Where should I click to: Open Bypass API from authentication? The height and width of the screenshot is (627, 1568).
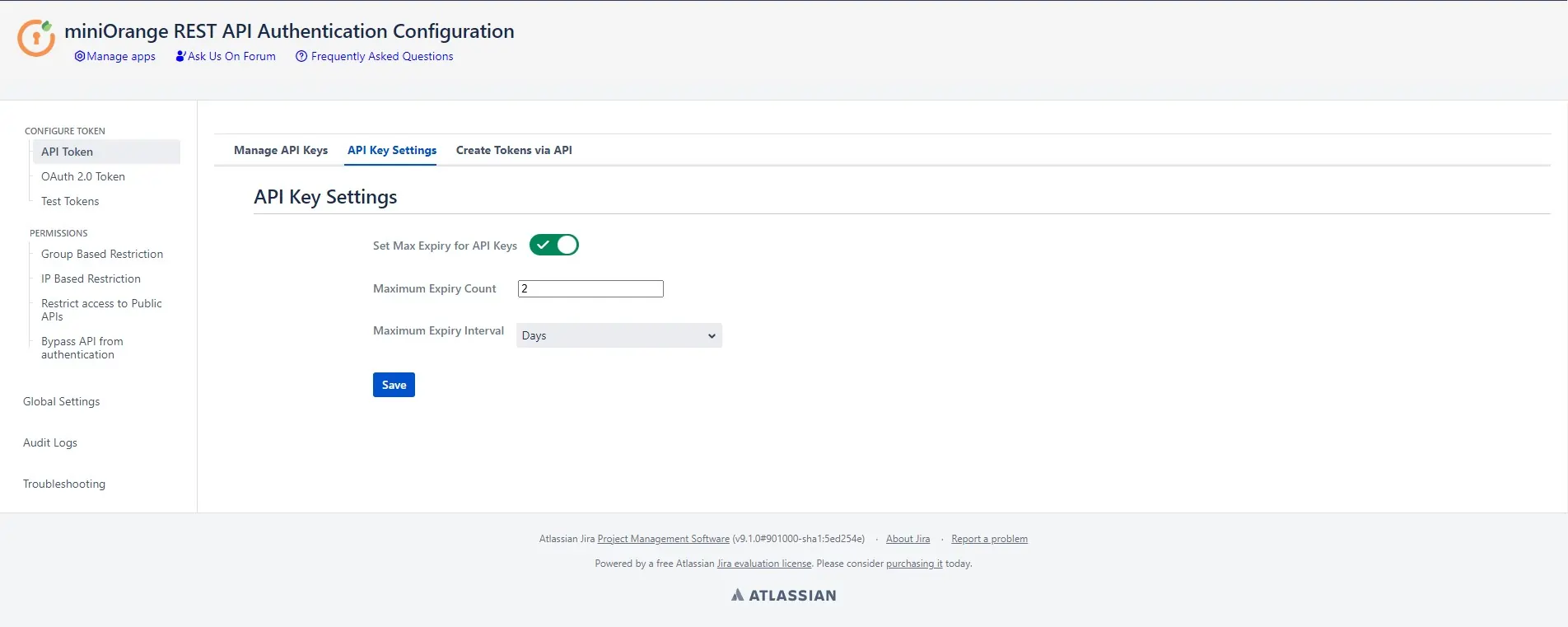pyautogui.click(x=82, y=348)
